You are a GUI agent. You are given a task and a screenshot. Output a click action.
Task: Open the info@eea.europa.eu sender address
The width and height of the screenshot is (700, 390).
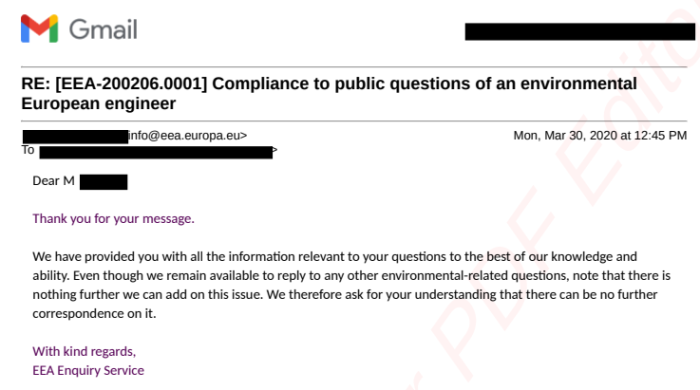(188, 136)
